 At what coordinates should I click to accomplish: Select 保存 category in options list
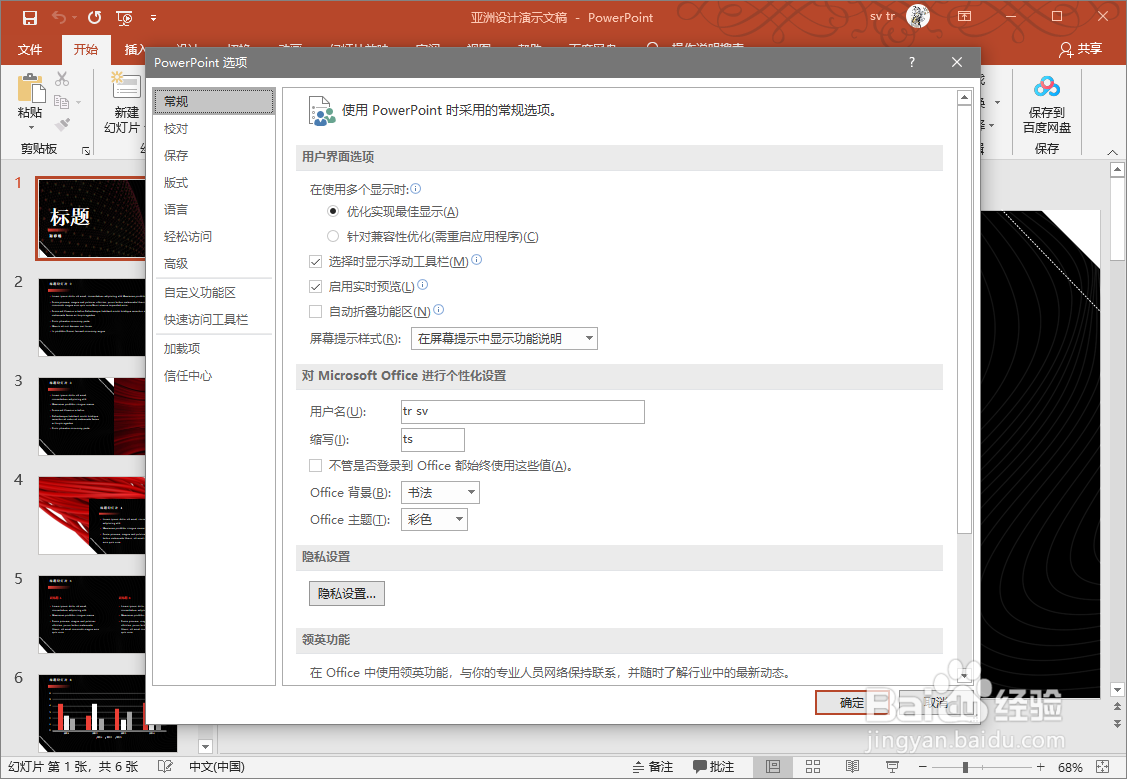(x=213, y=155)
